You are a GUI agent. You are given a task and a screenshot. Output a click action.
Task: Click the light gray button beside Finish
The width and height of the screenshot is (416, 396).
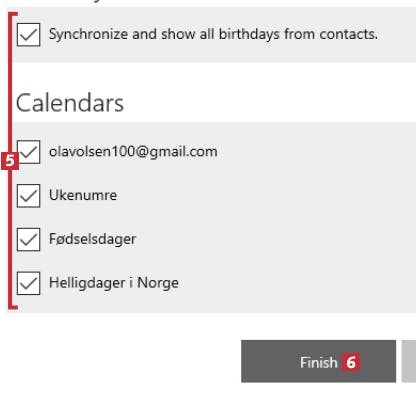pyautogui.click(x=409, y=361)
